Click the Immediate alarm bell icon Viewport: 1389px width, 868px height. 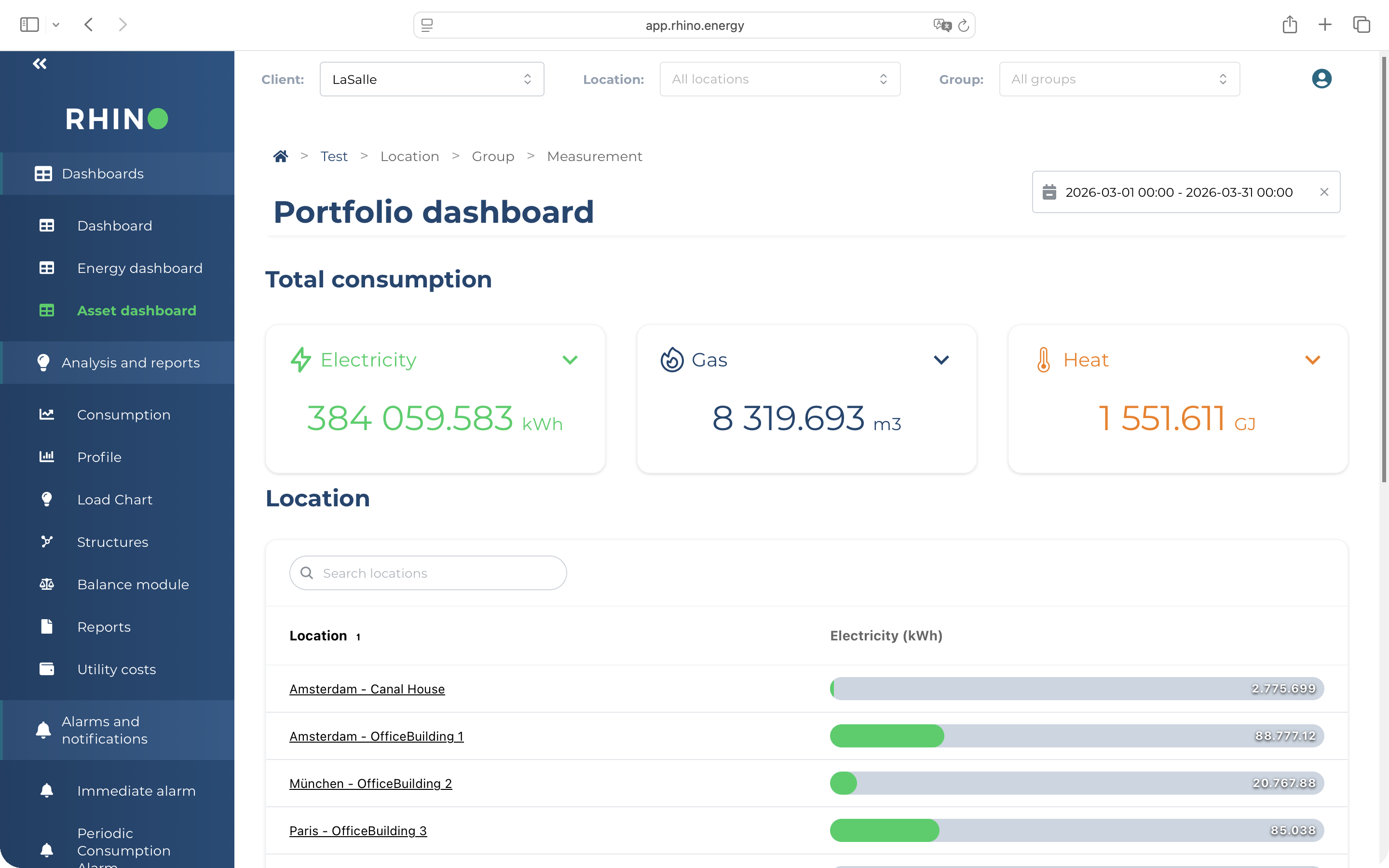tap(46, 790)
